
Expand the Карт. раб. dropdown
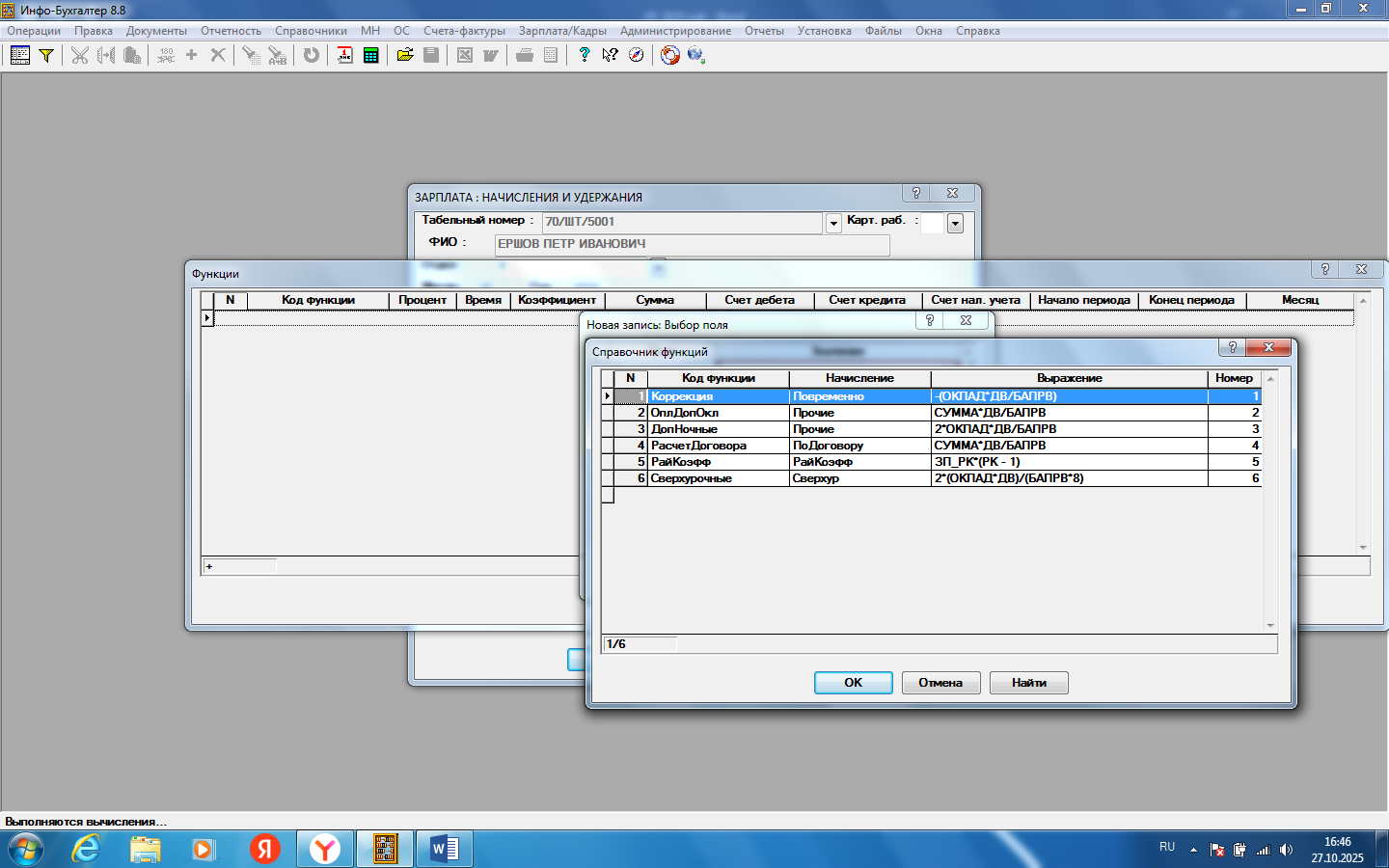click(x=955, y=224)
